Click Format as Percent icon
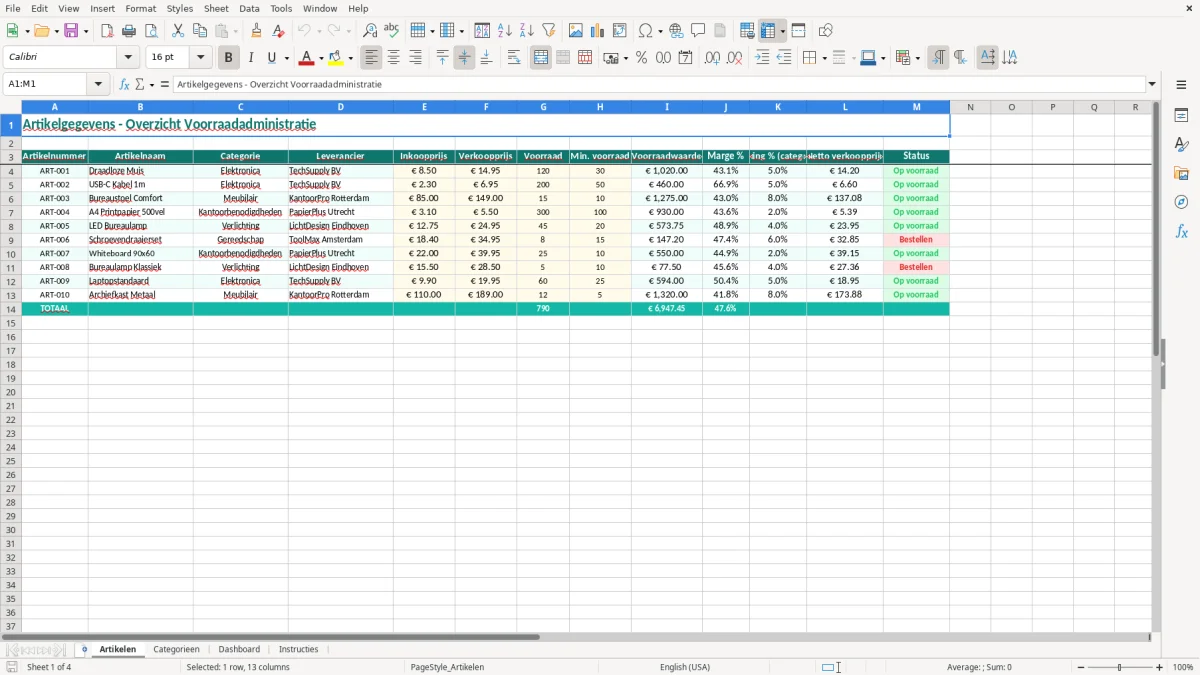Screen dimensions: 1200x675 pos(641,58)
